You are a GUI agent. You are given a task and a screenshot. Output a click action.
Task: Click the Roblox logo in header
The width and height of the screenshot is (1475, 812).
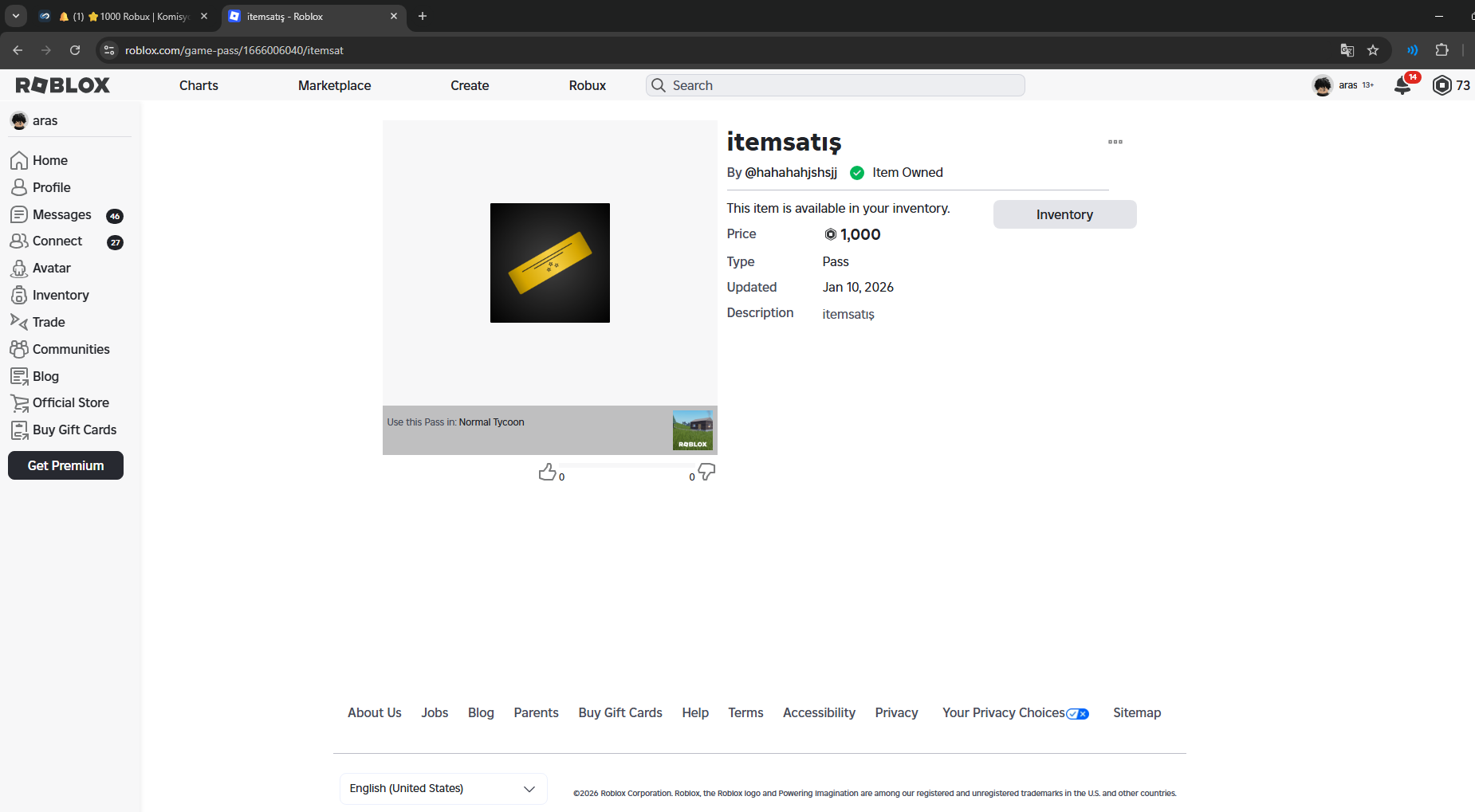click(63, 85)
